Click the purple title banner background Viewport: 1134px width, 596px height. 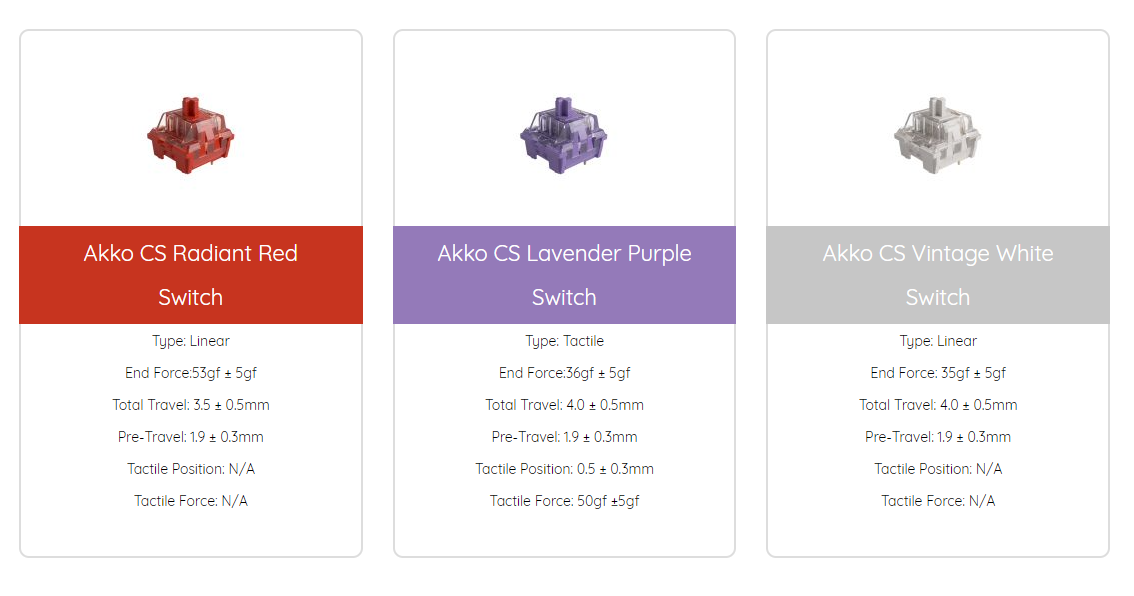point(564,275)
